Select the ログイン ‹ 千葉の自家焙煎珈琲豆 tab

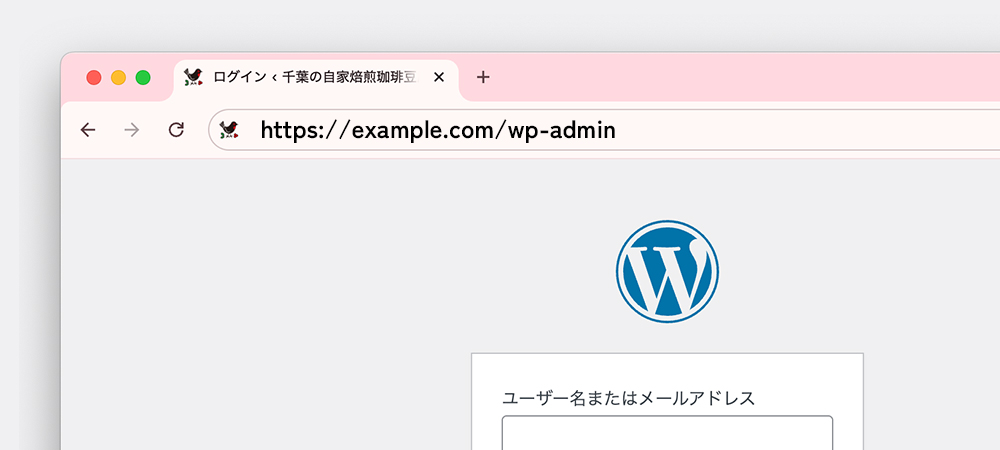[x=316, y=80]
